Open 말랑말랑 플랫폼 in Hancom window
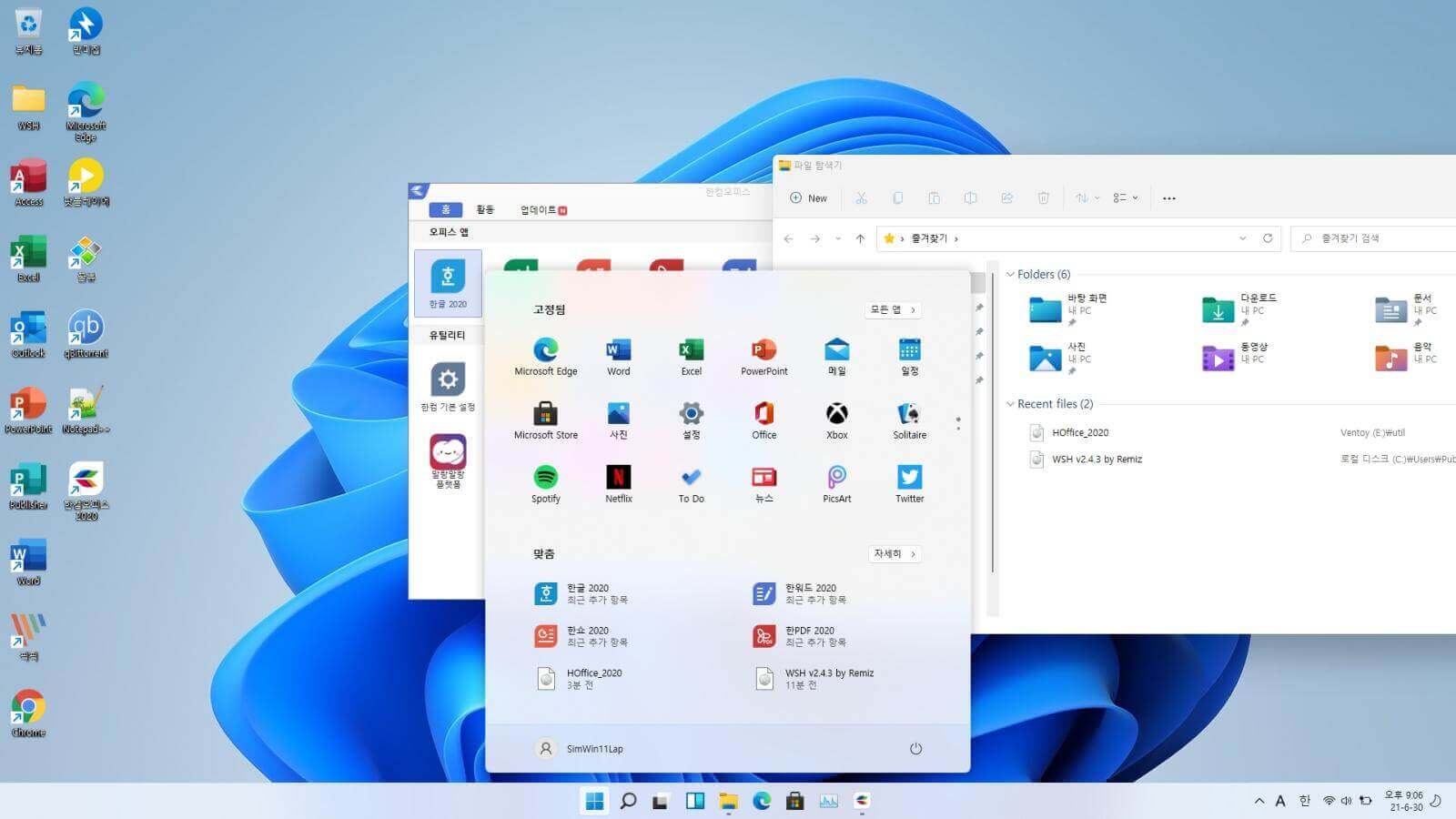The image size is (1456, 819). tap(448, 460)
